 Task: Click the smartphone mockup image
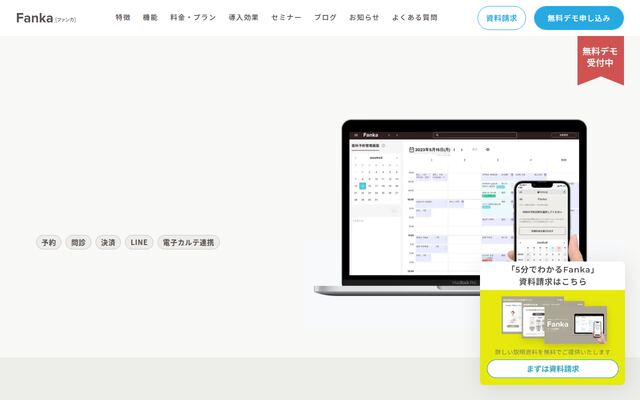pyautogui.click(x=542, y=222)
